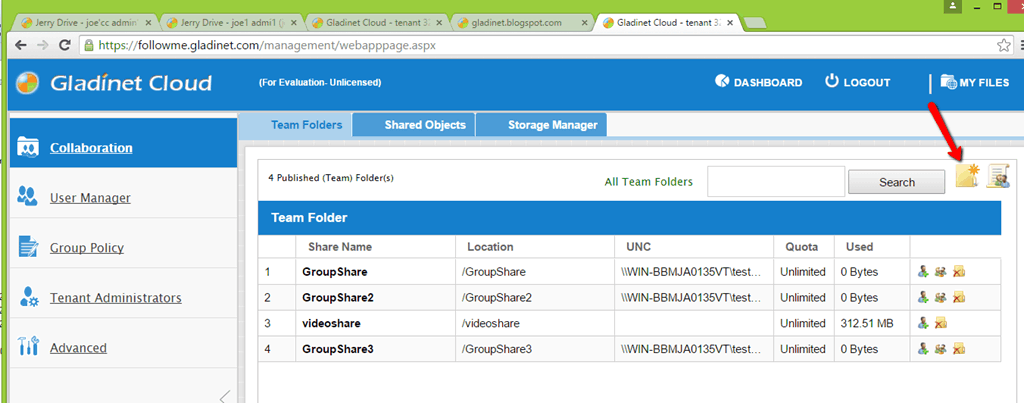Delete the GroupShare3 team folder
The height and width of the screenshot is (403, 1024).
coord(958,349)
